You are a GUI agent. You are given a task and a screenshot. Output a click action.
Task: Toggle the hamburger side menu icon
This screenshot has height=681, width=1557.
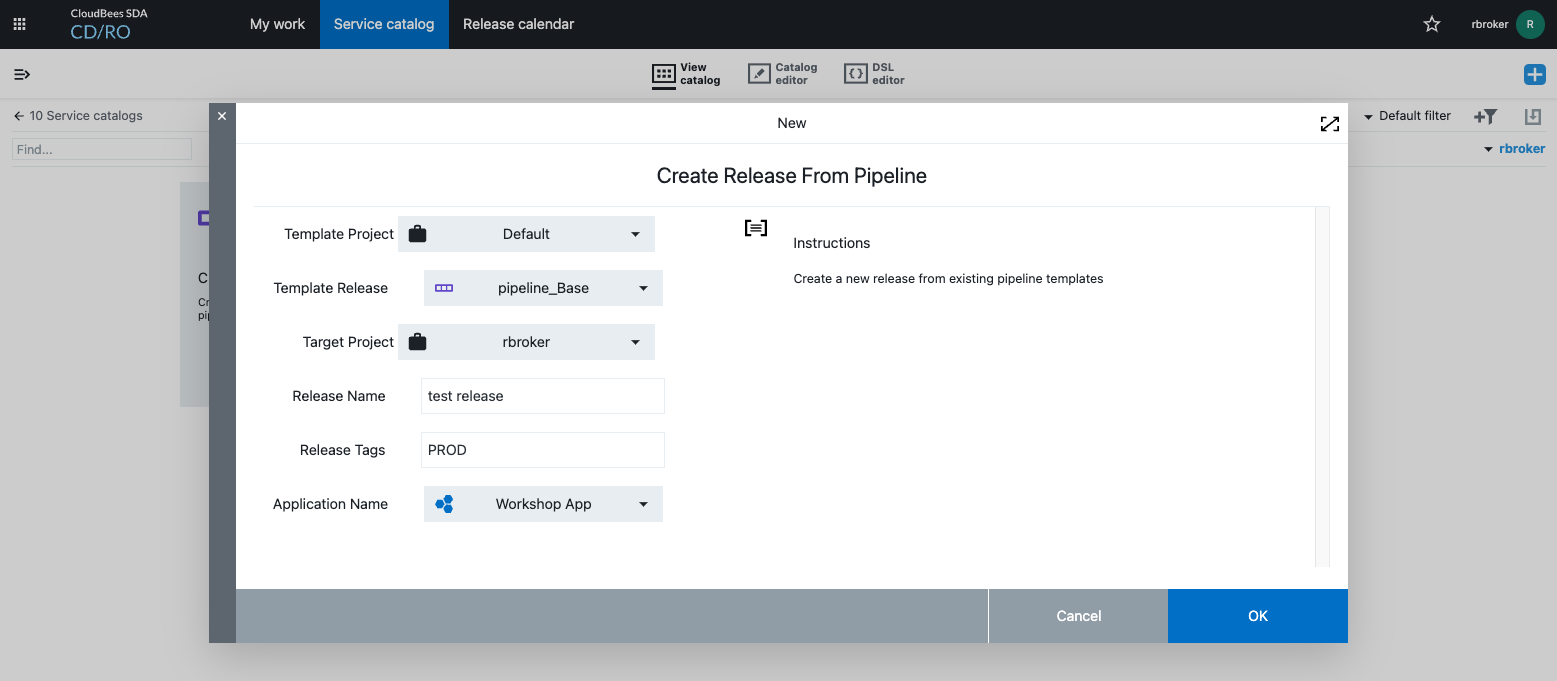[22, 74]
